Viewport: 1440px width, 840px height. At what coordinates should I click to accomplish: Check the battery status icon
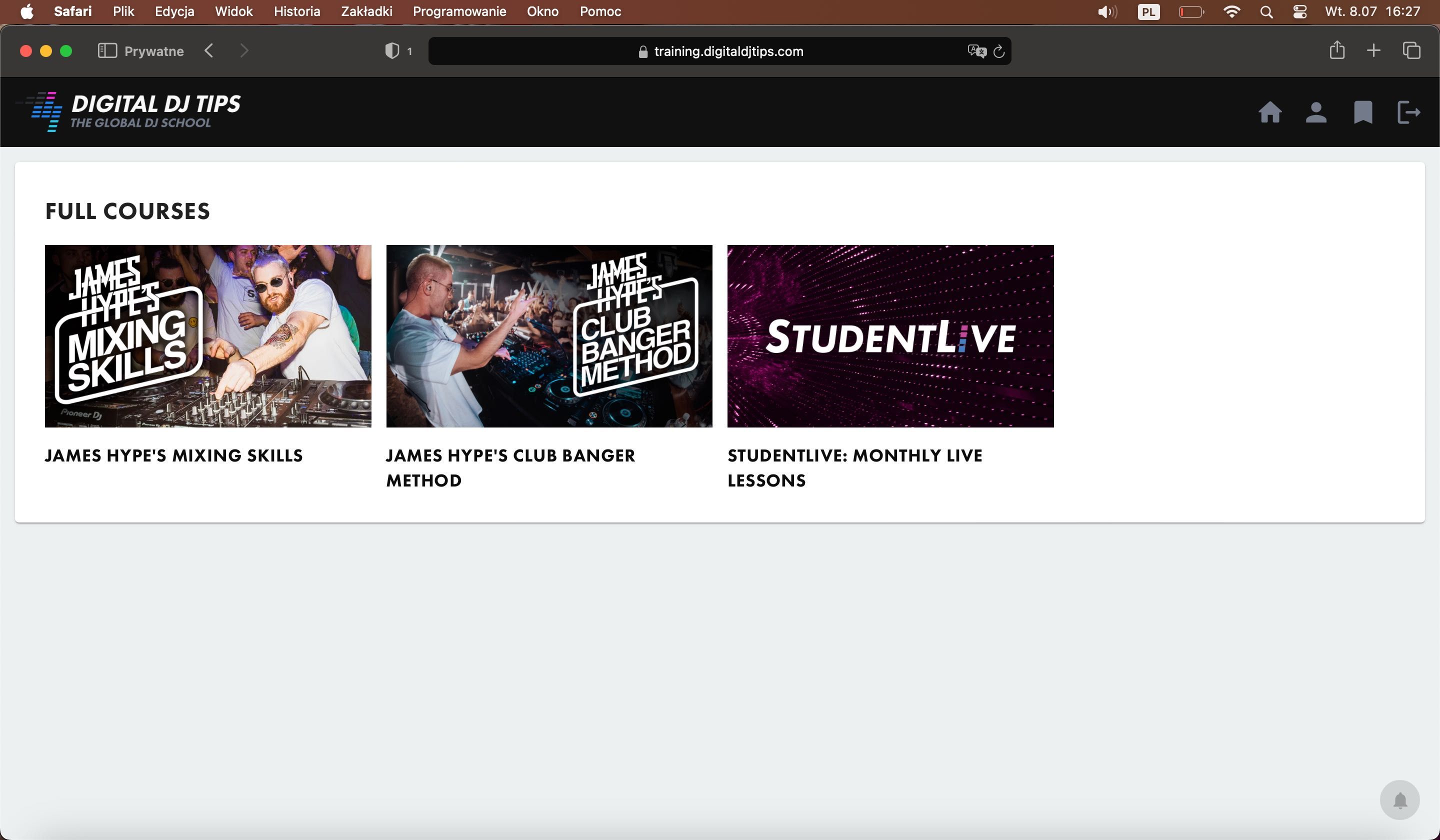point(1191,11)
